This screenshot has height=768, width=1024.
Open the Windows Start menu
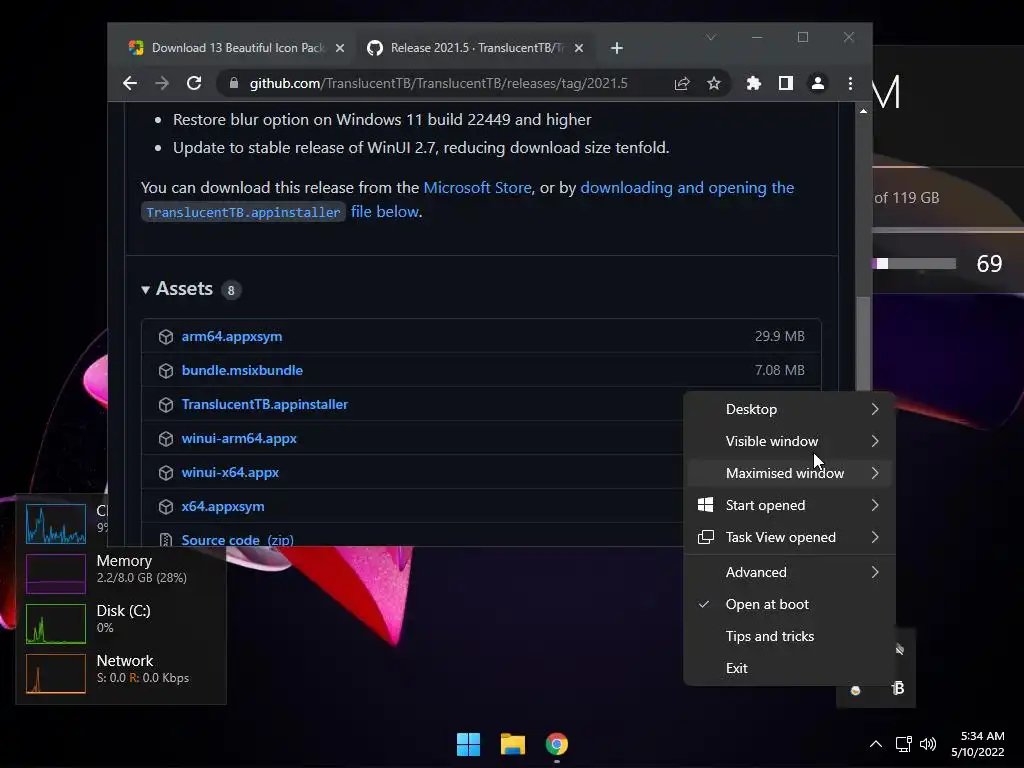pos(468,744)
